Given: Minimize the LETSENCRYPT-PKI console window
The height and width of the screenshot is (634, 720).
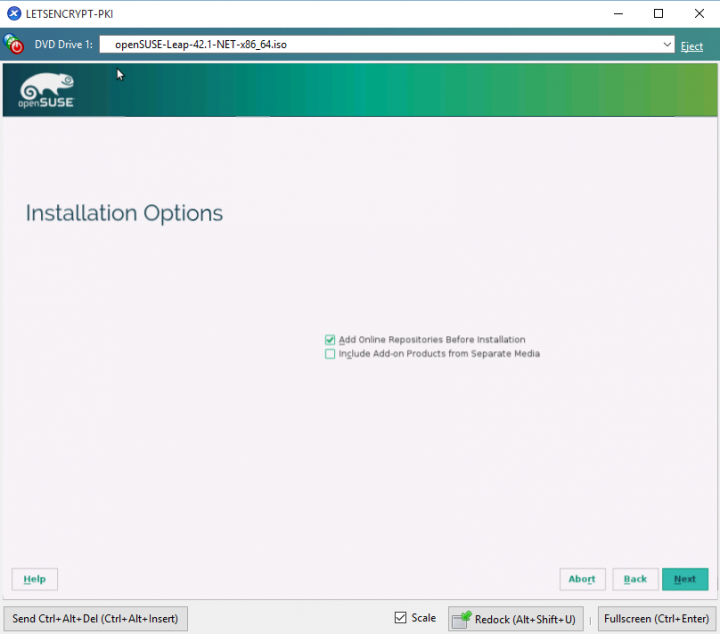Looking at the screenshot, I should coord(612,14).
